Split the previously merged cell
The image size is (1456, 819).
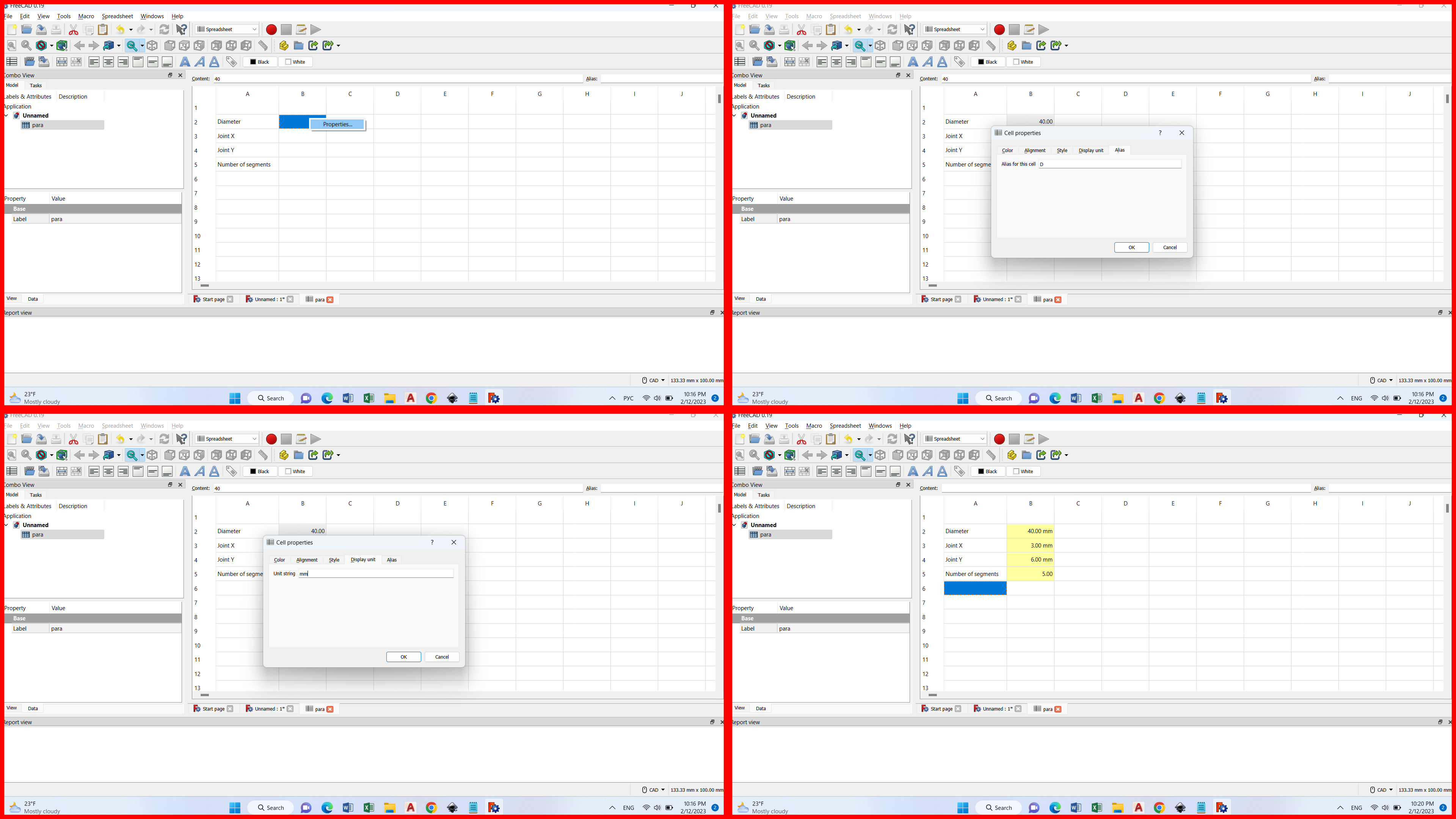(x=76, y=62)
